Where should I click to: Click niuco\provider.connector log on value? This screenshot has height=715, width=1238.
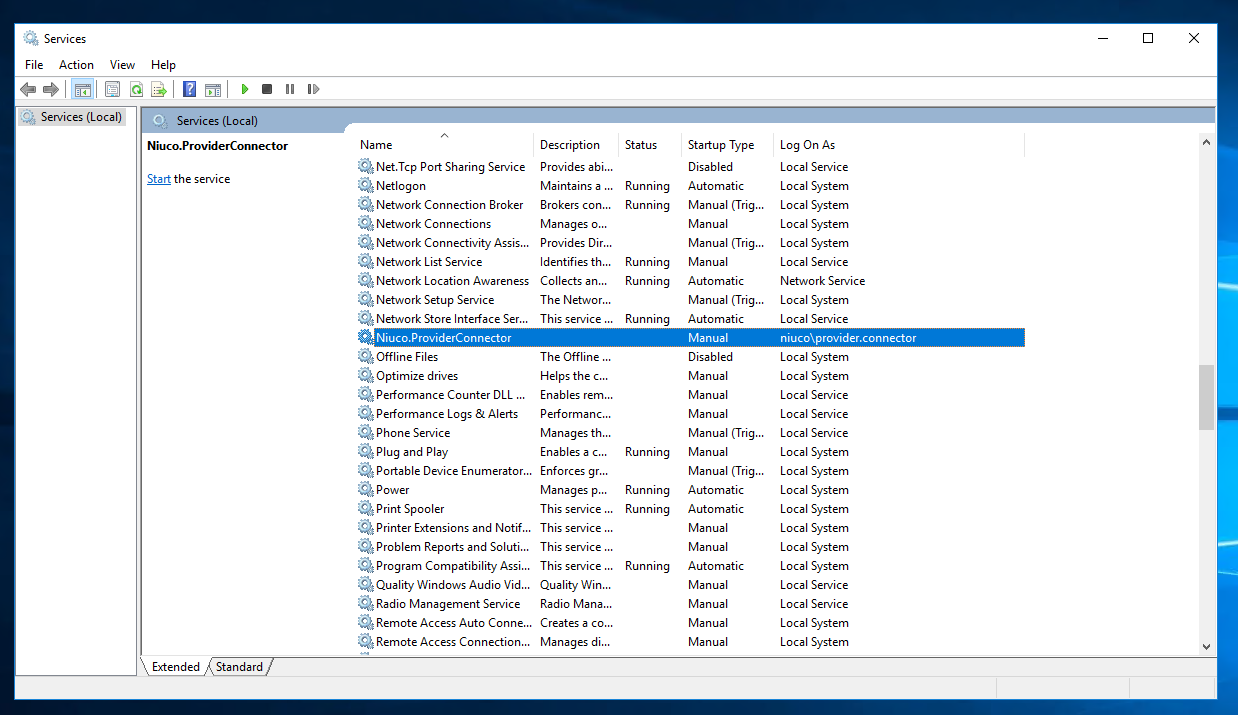(848, 338)
